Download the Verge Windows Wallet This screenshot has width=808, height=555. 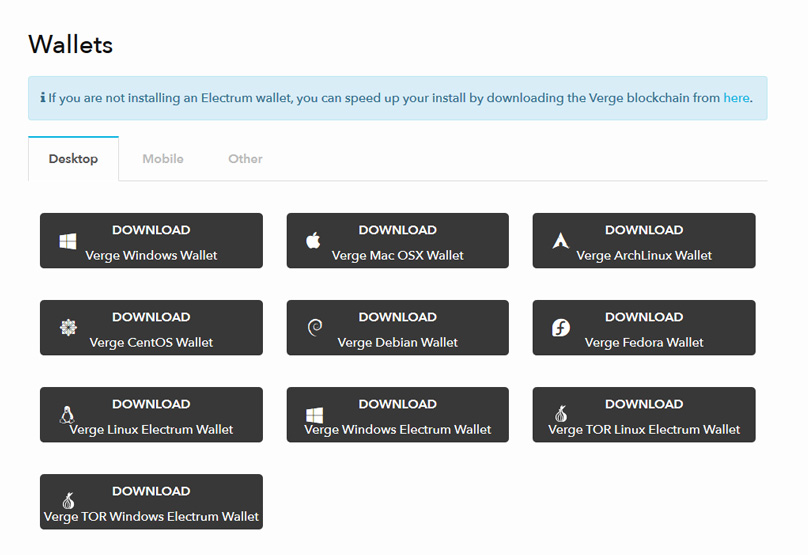pos(152,241)
